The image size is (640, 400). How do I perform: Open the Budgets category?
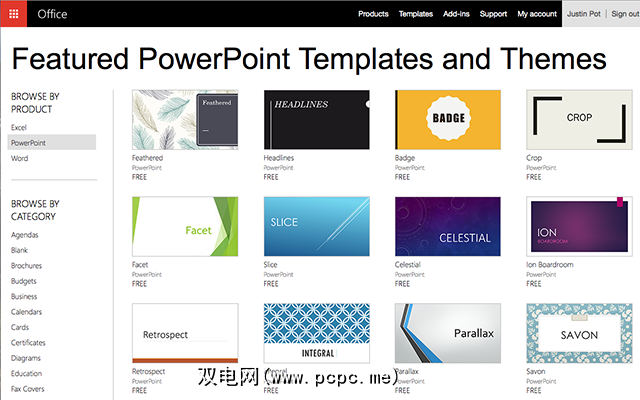coord(24,281)
